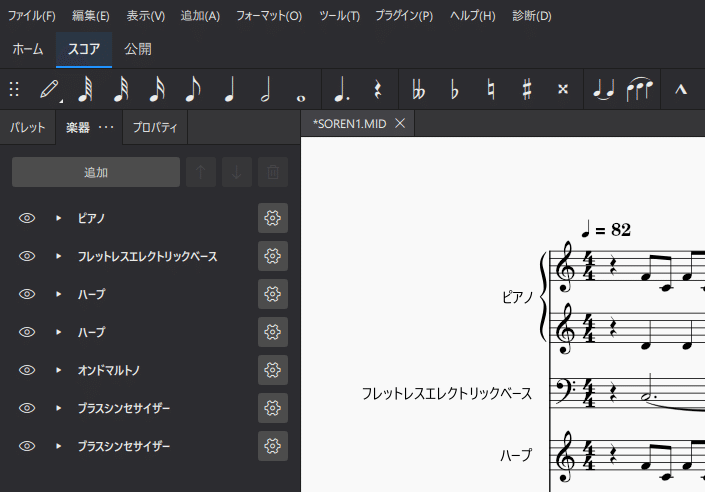Open the 楽器 panel options menu dots
The width and height of the screenshot is (705, 492).
click(106, 128)
